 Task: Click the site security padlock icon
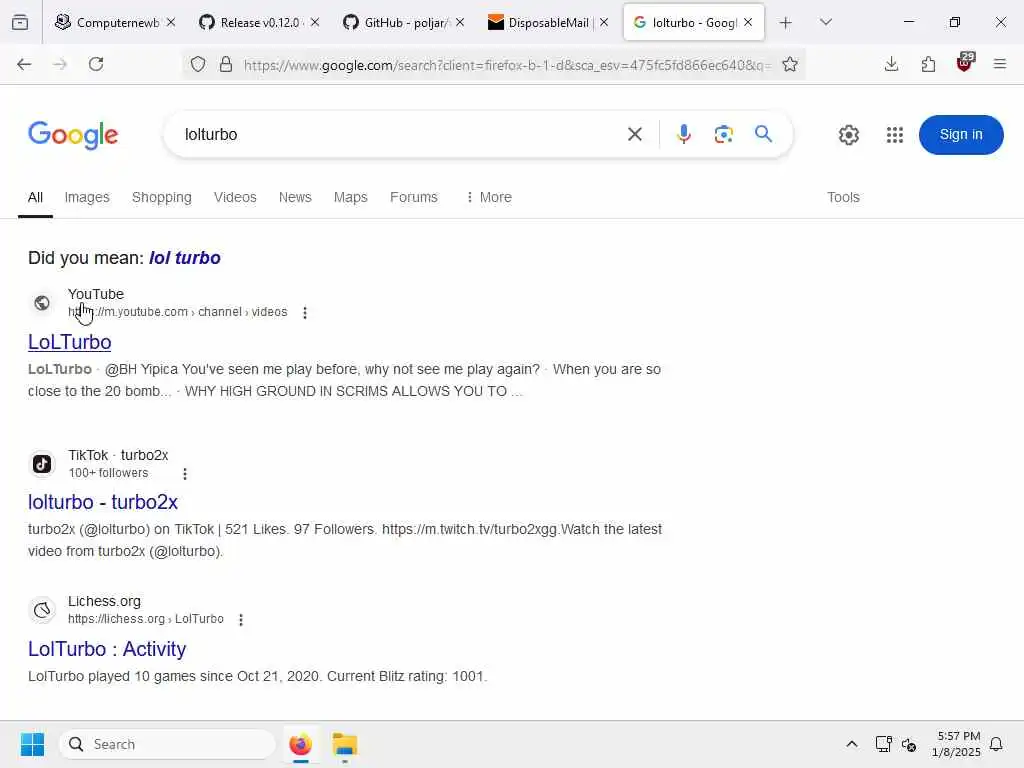click(226, 64)
